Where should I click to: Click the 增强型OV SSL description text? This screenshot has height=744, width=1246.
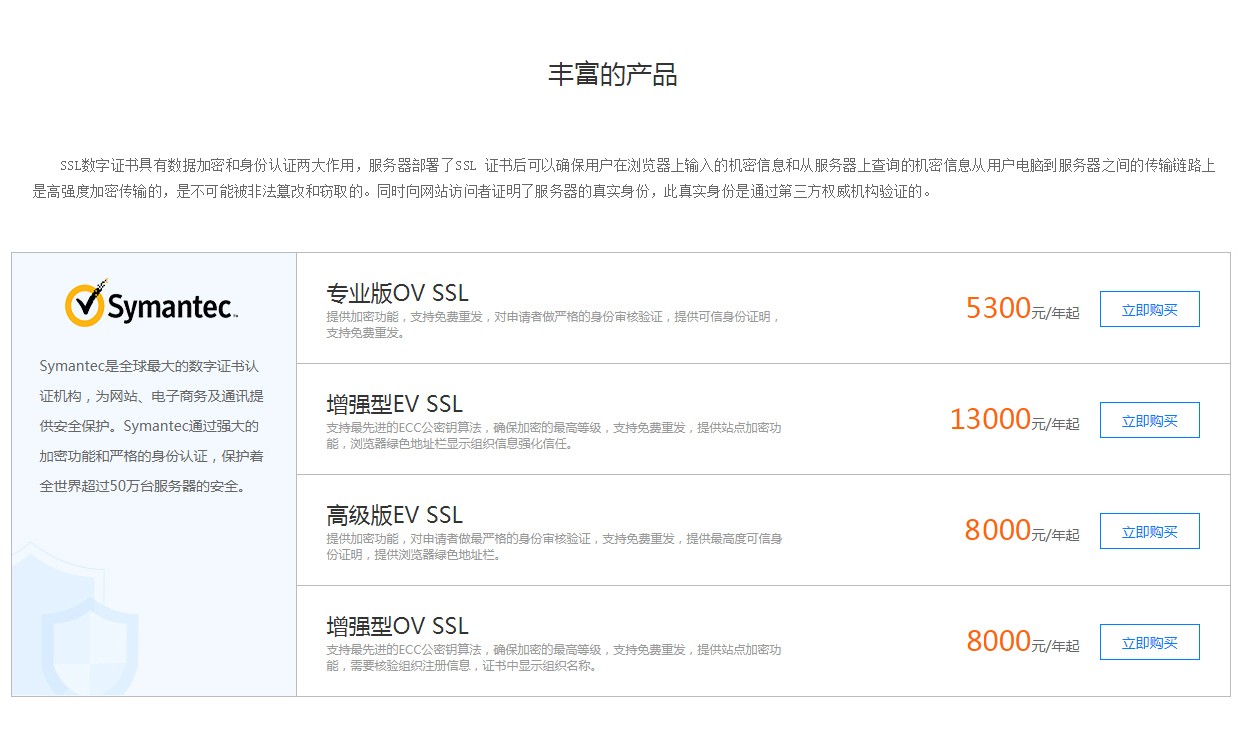point(553,657)
